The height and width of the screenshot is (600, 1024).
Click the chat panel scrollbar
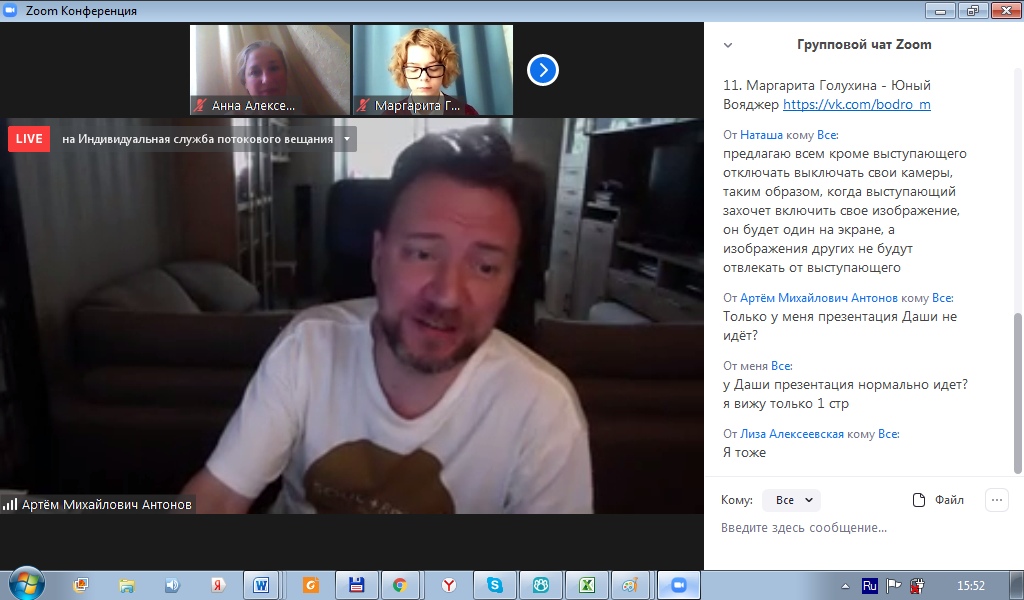coord(1017,392)
